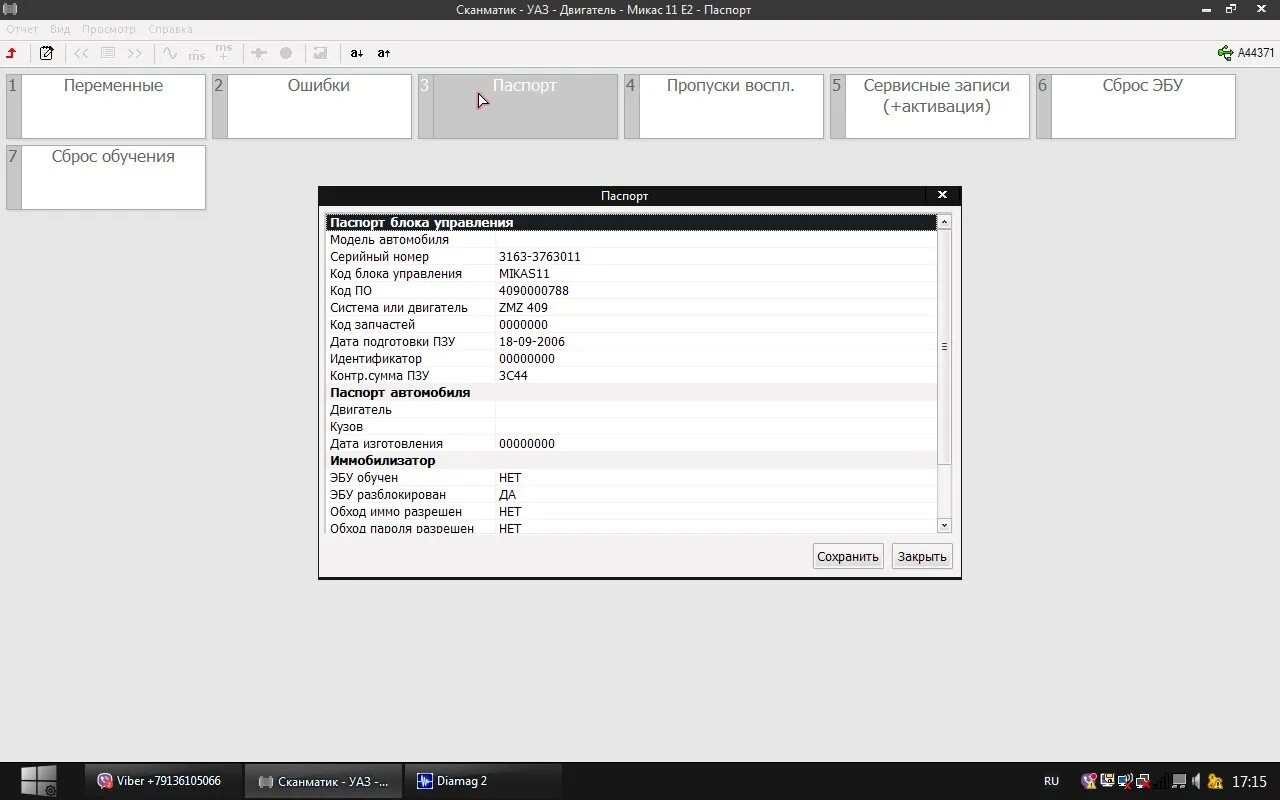Select the Двигатель row

point(632,410)
